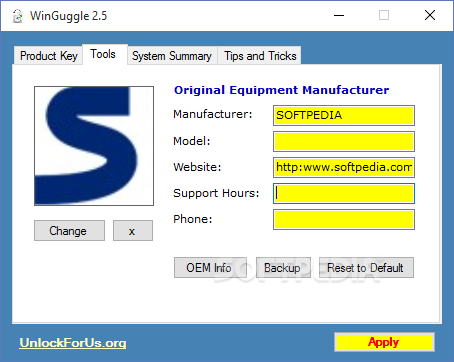Image resolution: width=454 pixels, height=362 pixels.
Task: Click the Support Hours: label
Action: (x=216, y=193)
